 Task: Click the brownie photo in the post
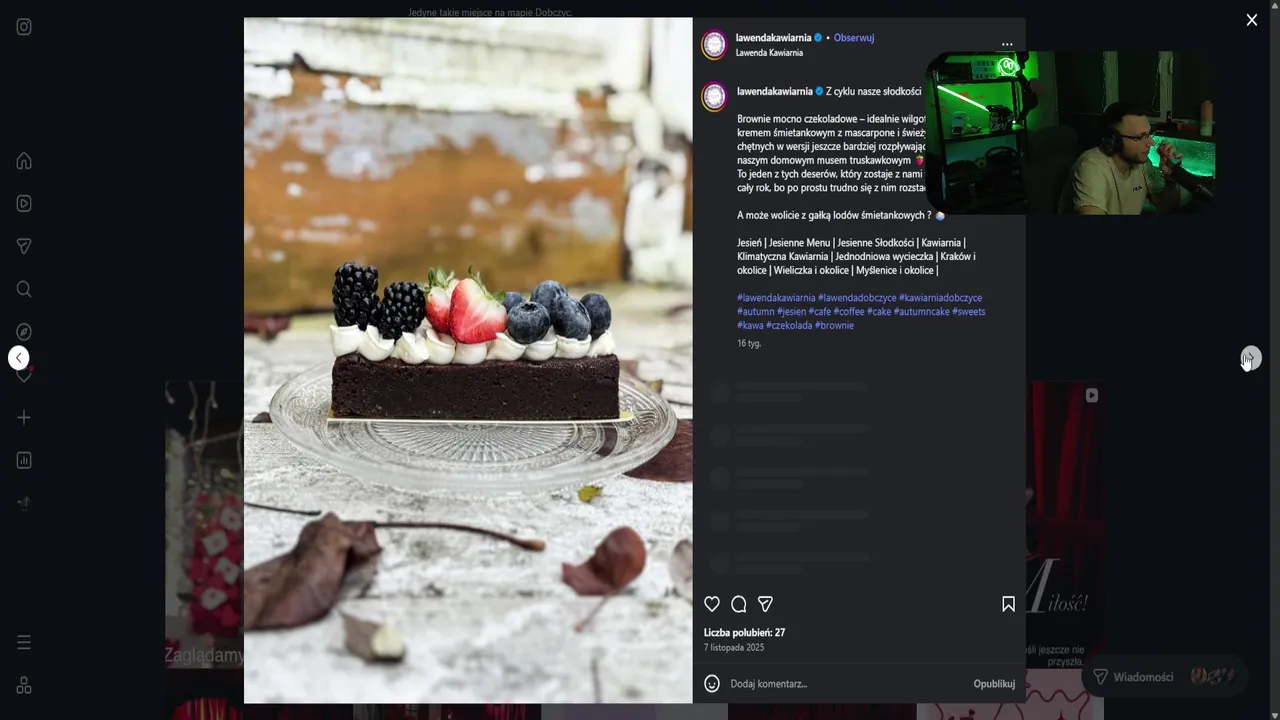(468, 360)
